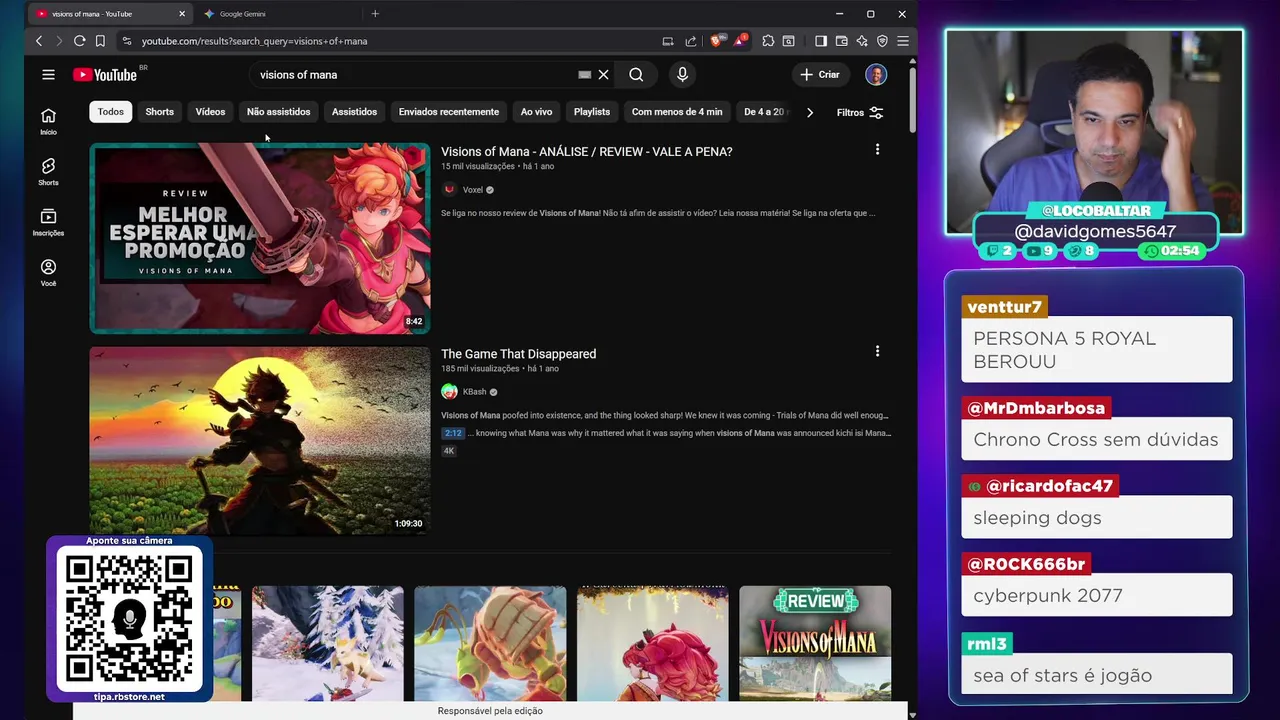The image size is (1280, 720).
Task: Select the Enviados recentemente chip
Action: pyautogui.click(x=449, y=112)
